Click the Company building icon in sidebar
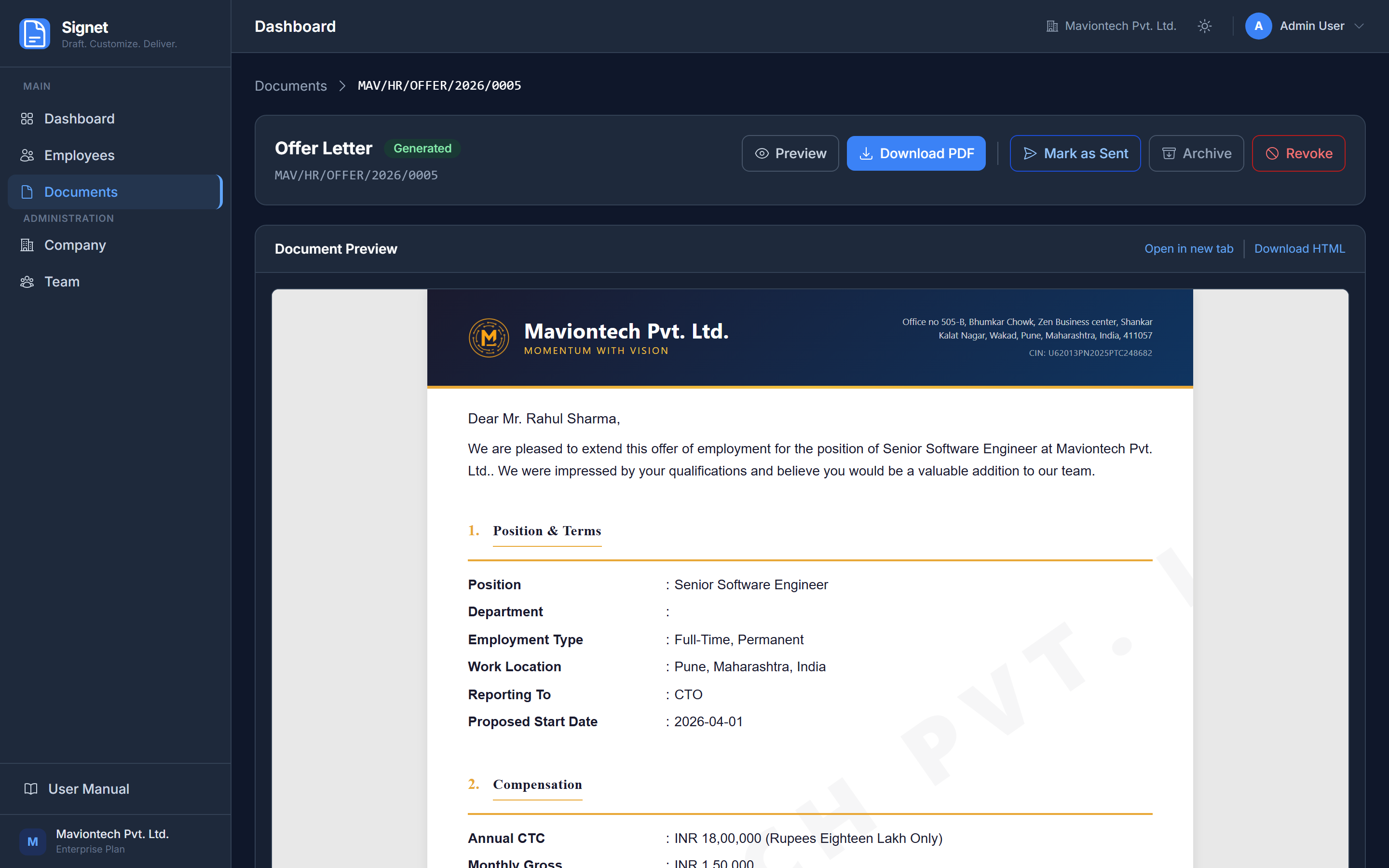Image resolution: width=1389 pixels, height=868 pixels. pyautogui.click(x=27, y=245)
